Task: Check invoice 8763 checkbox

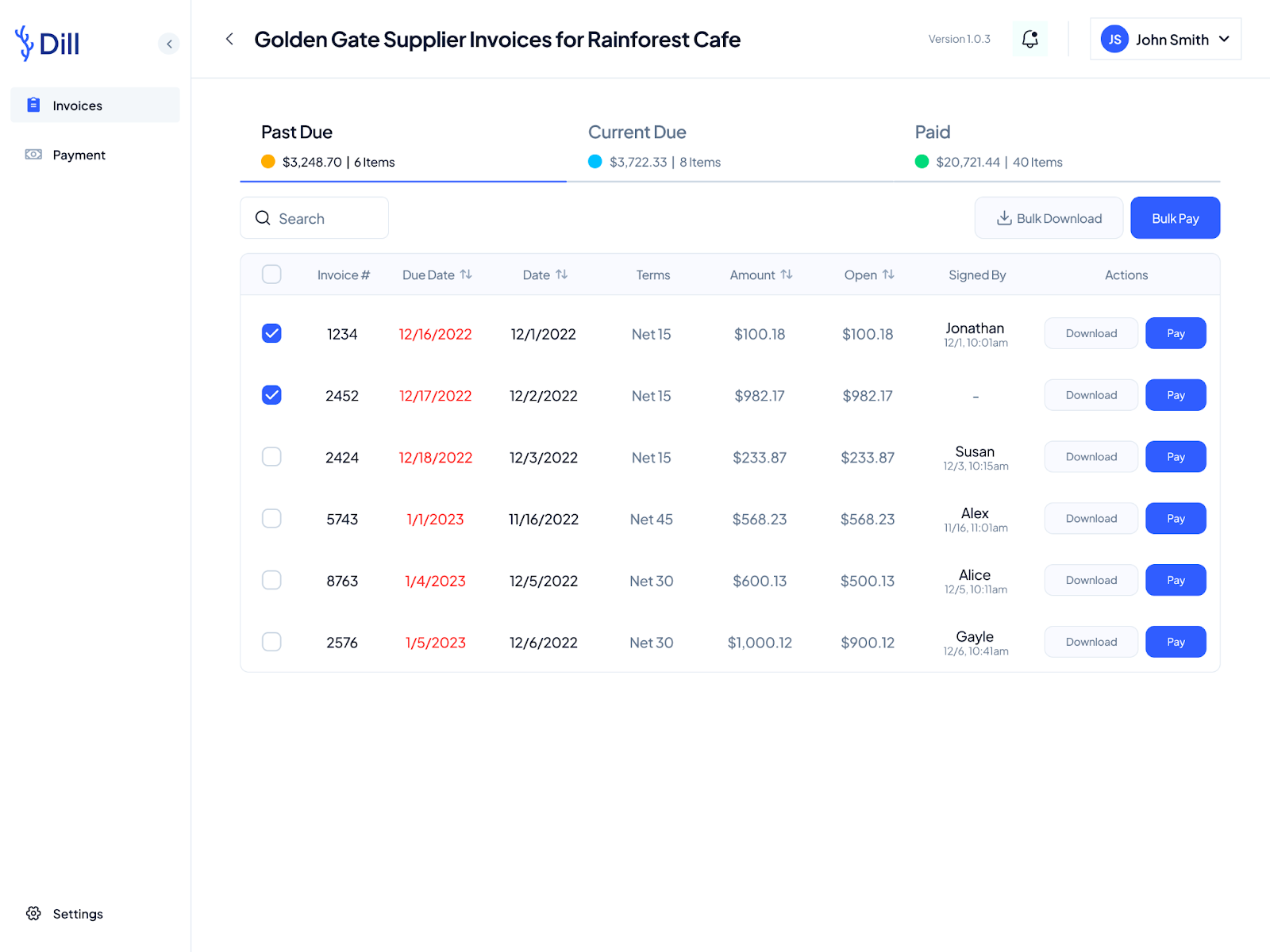Action: 271,580
